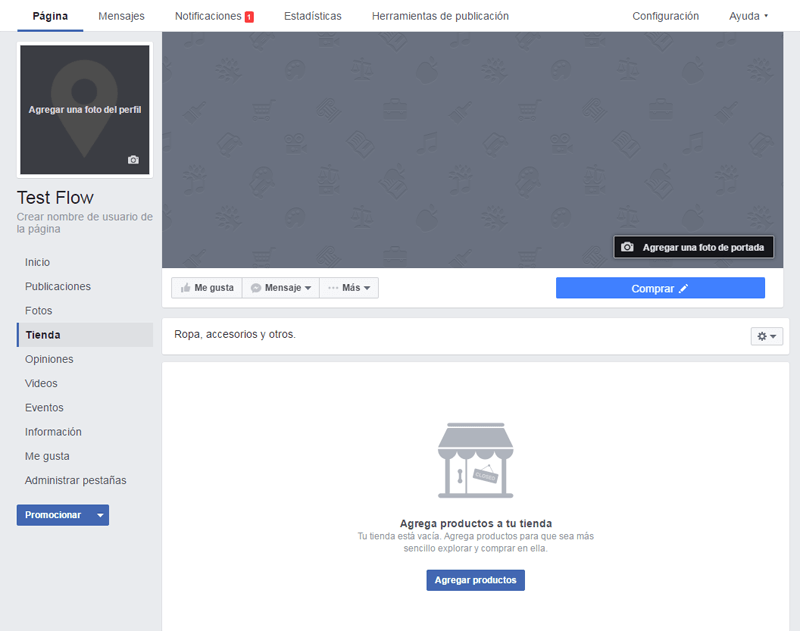Screen dimensions: 800x631
Task: Open the Más options dropdown
Action: point(349,288)
